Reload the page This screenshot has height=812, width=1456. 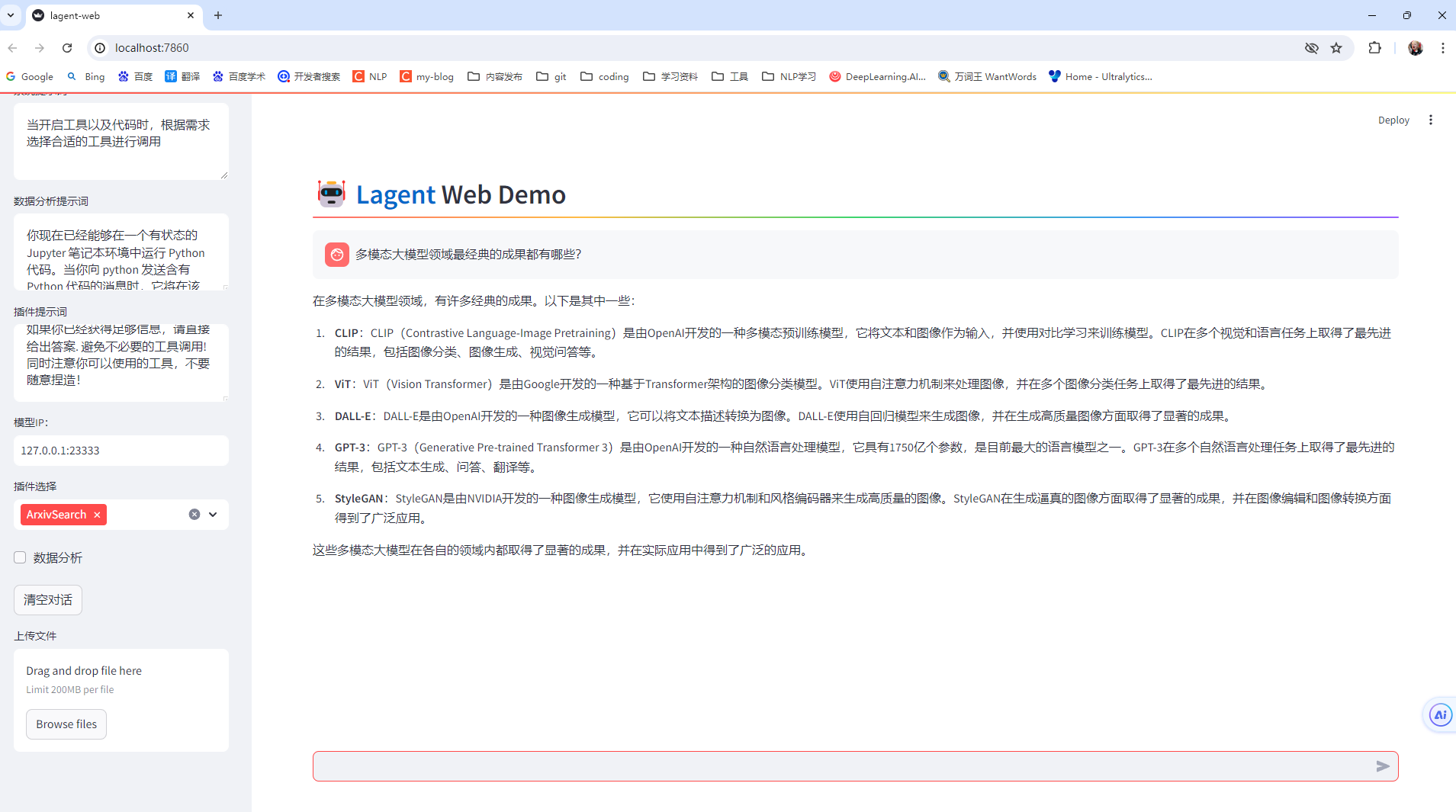pyautogui.click(x=67, y=48)
